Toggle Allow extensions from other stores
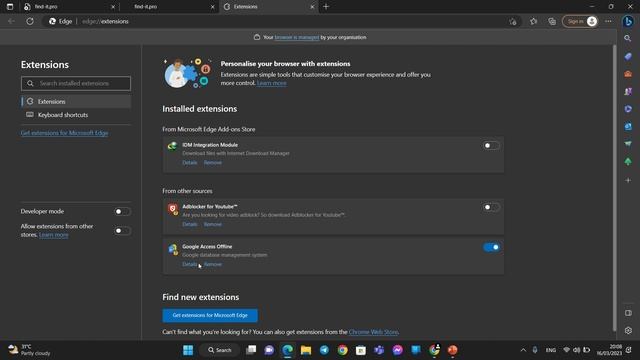The image size is (640, 360). pyautogui.click(x=122, y=231)
